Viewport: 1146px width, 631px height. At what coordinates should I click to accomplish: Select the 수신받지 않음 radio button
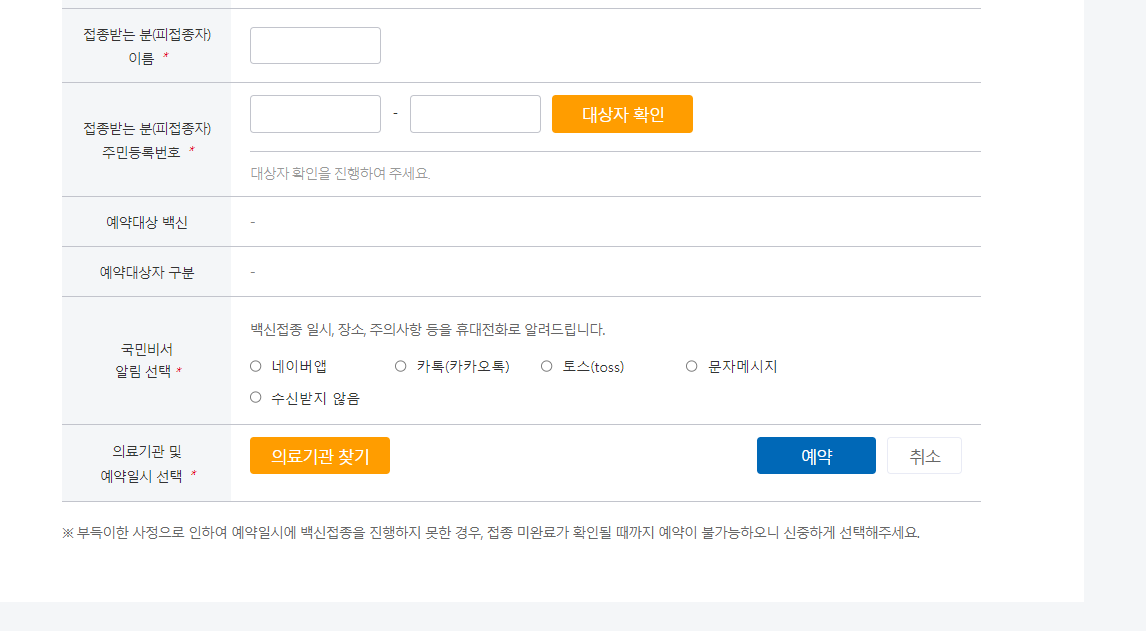(x=256, y=398)
